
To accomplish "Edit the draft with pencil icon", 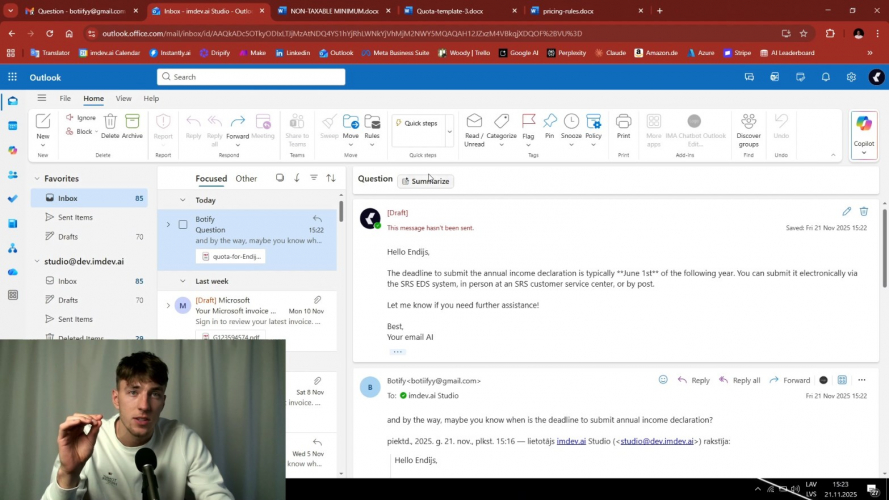I will pos(846,211).
